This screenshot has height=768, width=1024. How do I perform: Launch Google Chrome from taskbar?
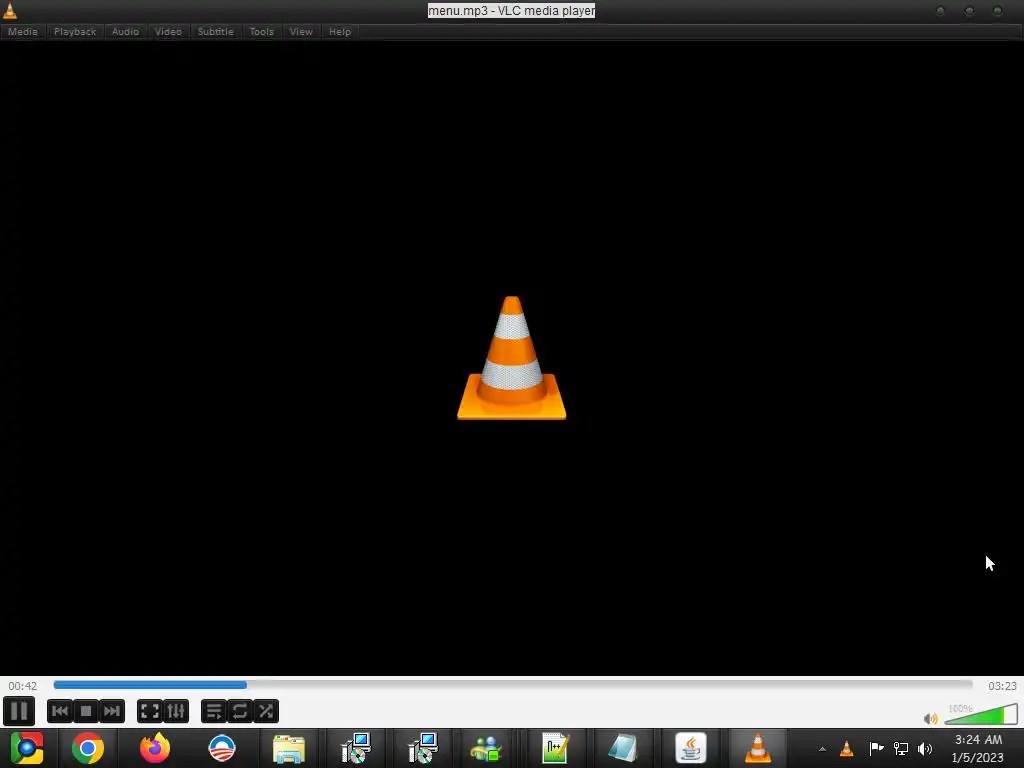coord(88,748)
